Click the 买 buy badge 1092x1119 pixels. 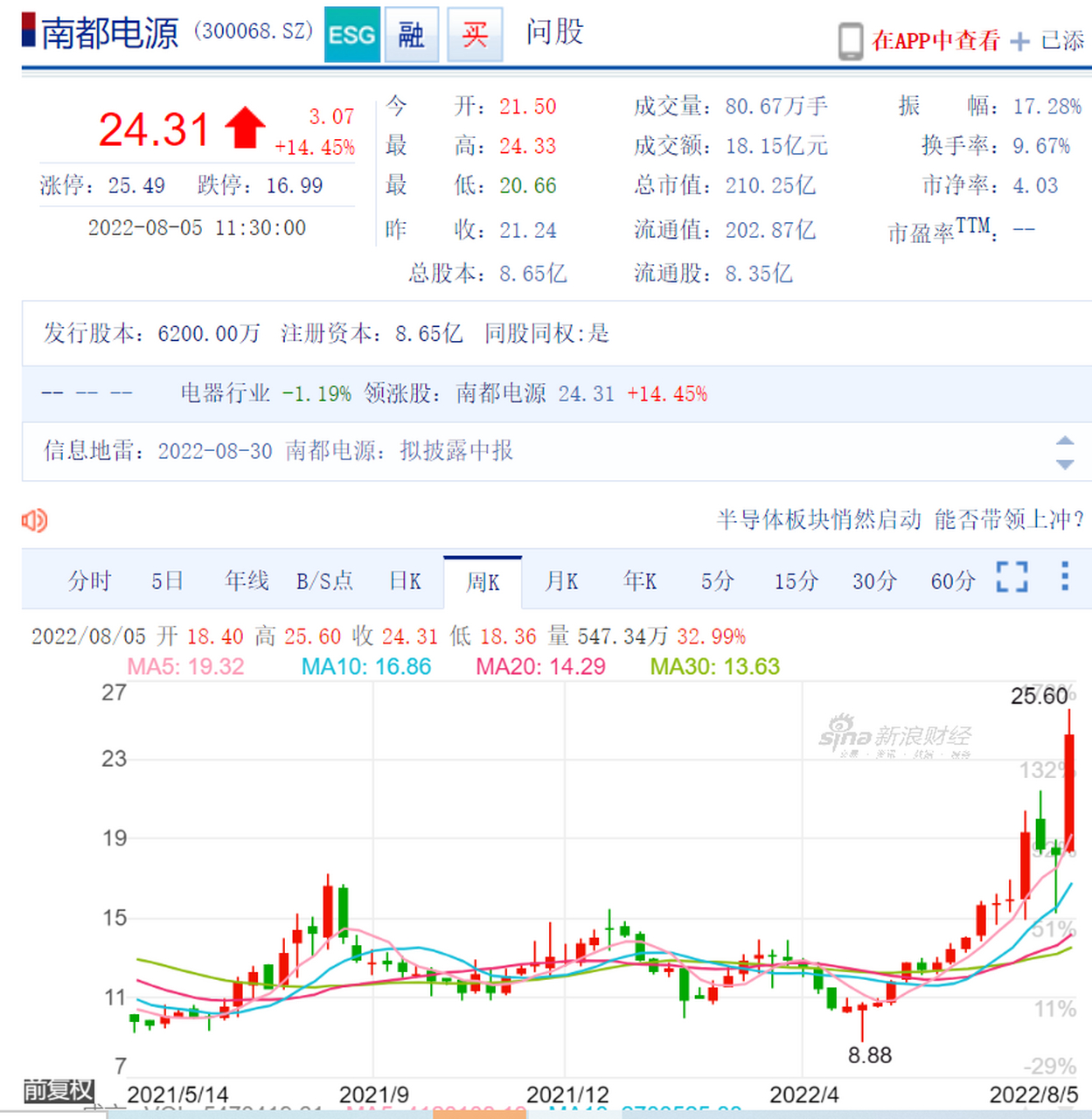(x=475, y=35)
